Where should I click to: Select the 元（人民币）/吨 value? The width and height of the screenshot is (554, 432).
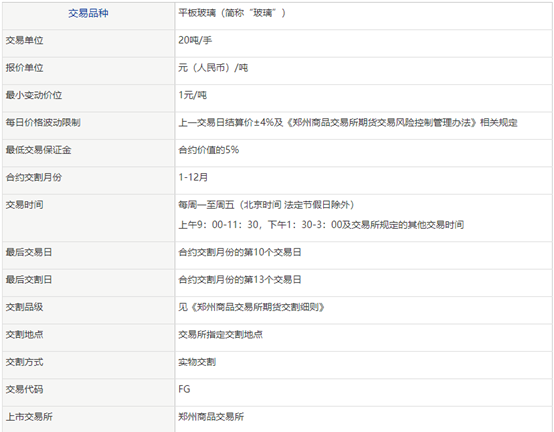coord(213,67)
